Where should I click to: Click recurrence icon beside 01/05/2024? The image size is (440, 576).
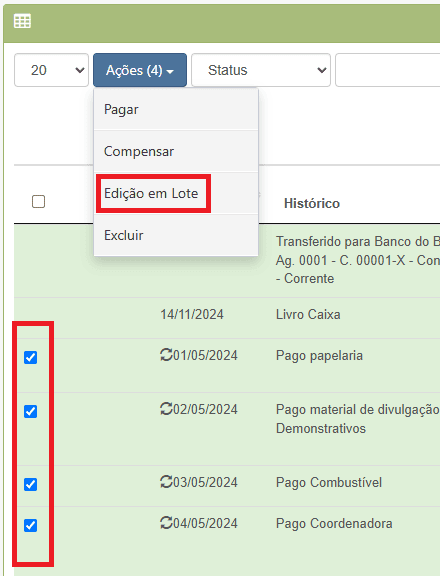tap(166, 355)
